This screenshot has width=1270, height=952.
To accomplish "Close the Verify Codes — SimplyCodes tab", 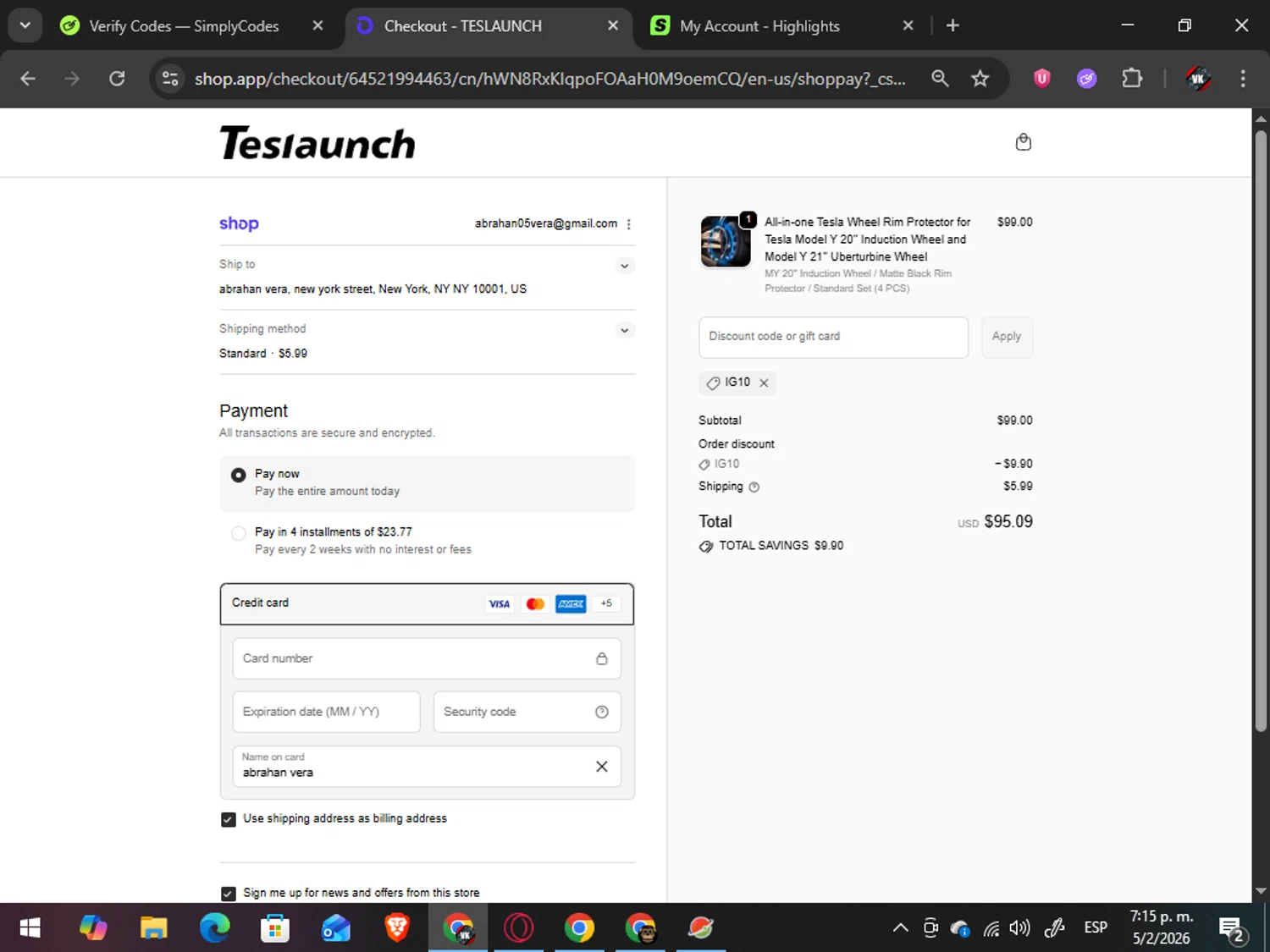I will point(317,25).
